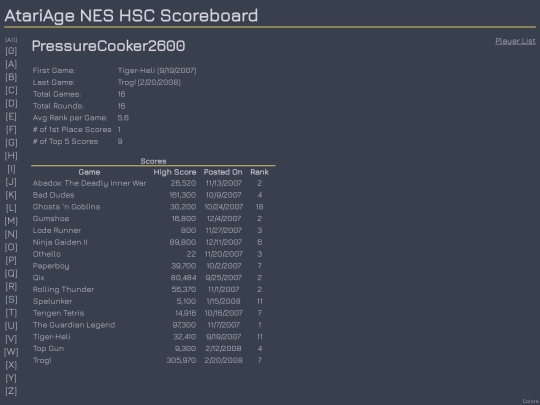The width and height of the screenshot is (540, 405).
Task: Select the 305,970 score for Trog!
Action: pyautogui.click(x=181, y=360)
